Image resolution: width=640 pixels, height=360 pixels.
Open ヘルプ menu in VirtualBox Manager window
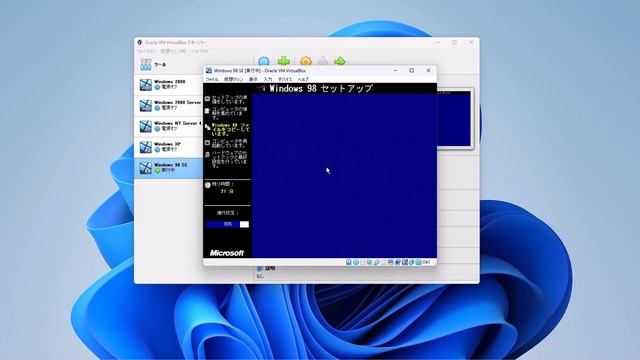(x=200, y=51)
